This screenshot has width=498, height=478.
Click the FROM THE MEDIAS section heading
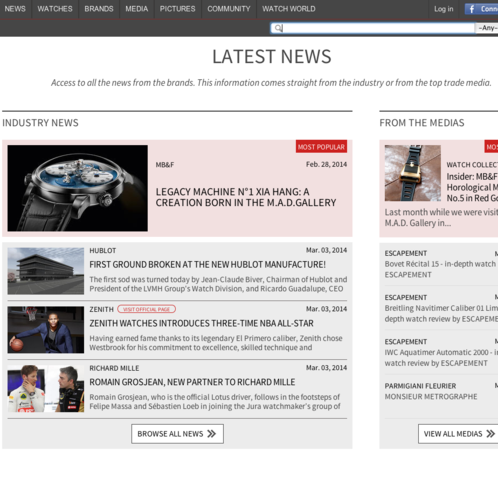tap(422, 123)
